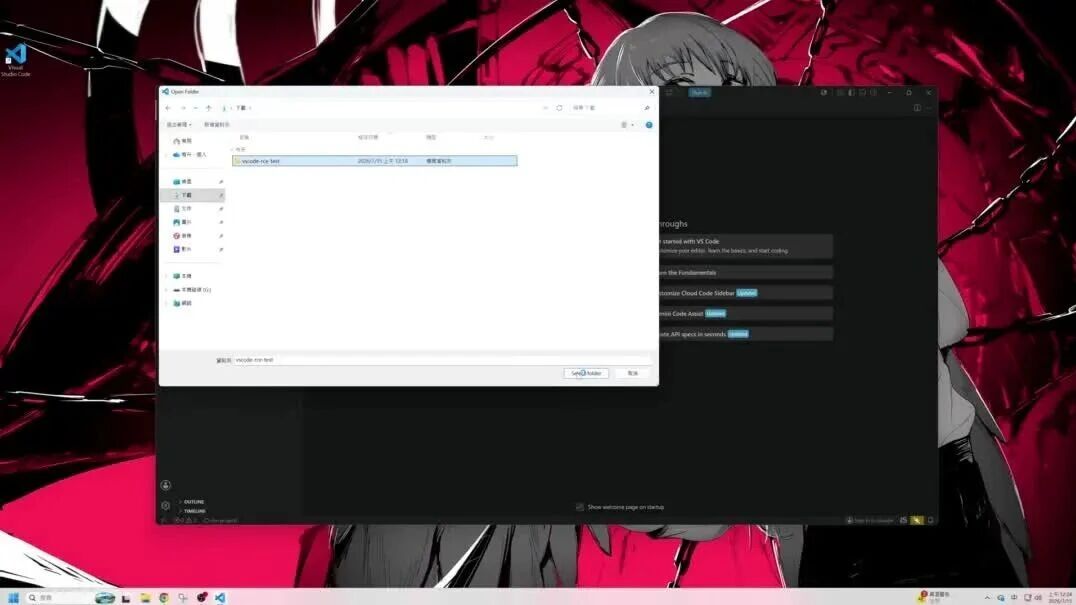Click the search box in Open Folder dialog
Screen dimensions: 1076x605
pyautogui.click(x=611, y=108)
